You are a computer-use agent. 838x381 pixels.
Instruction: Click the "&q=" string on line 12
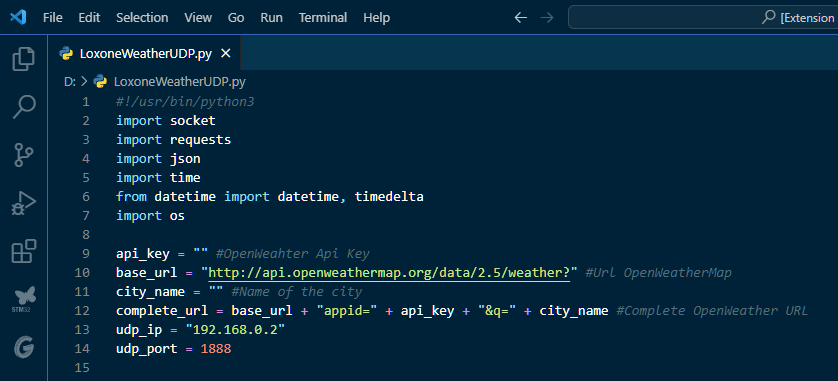coord(496,310)
